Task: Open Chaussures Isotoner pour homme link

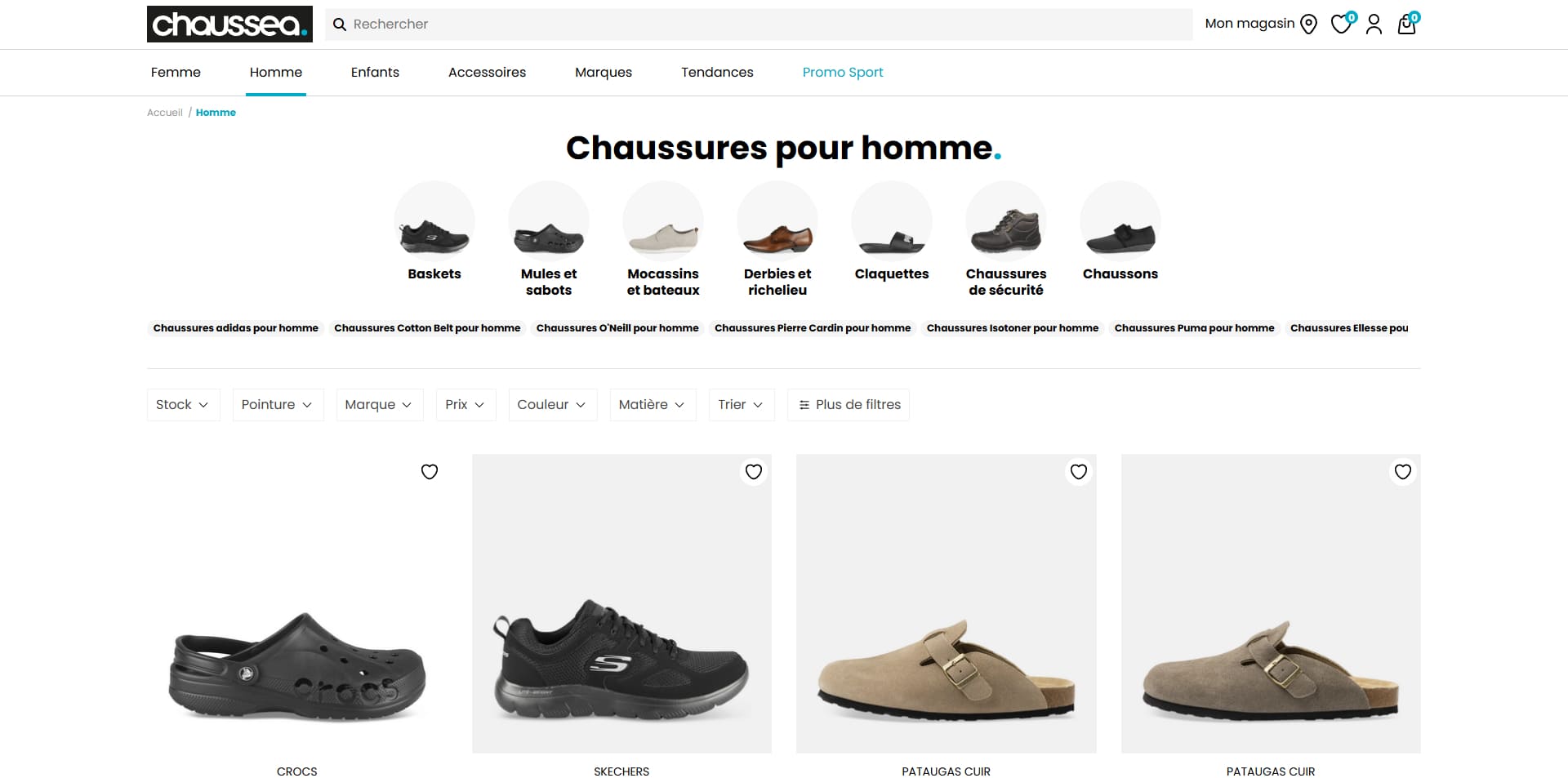Action: coord(1013,328)
